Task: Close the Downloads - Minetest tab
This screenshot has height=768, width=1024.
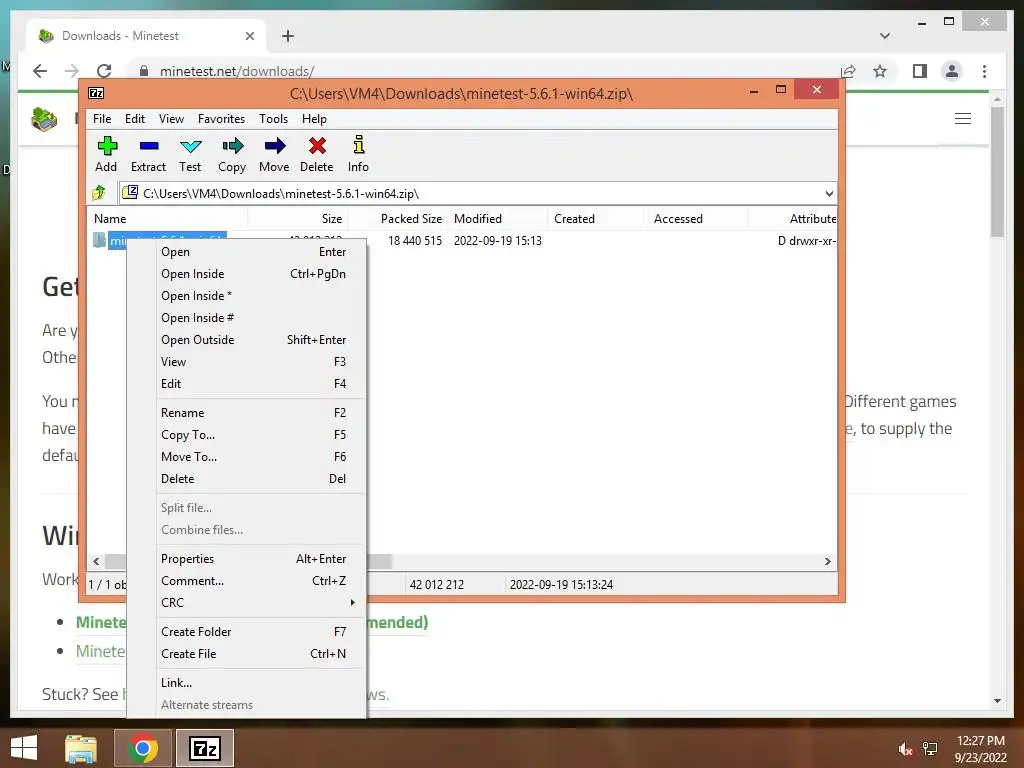Action: click(249, 36)
